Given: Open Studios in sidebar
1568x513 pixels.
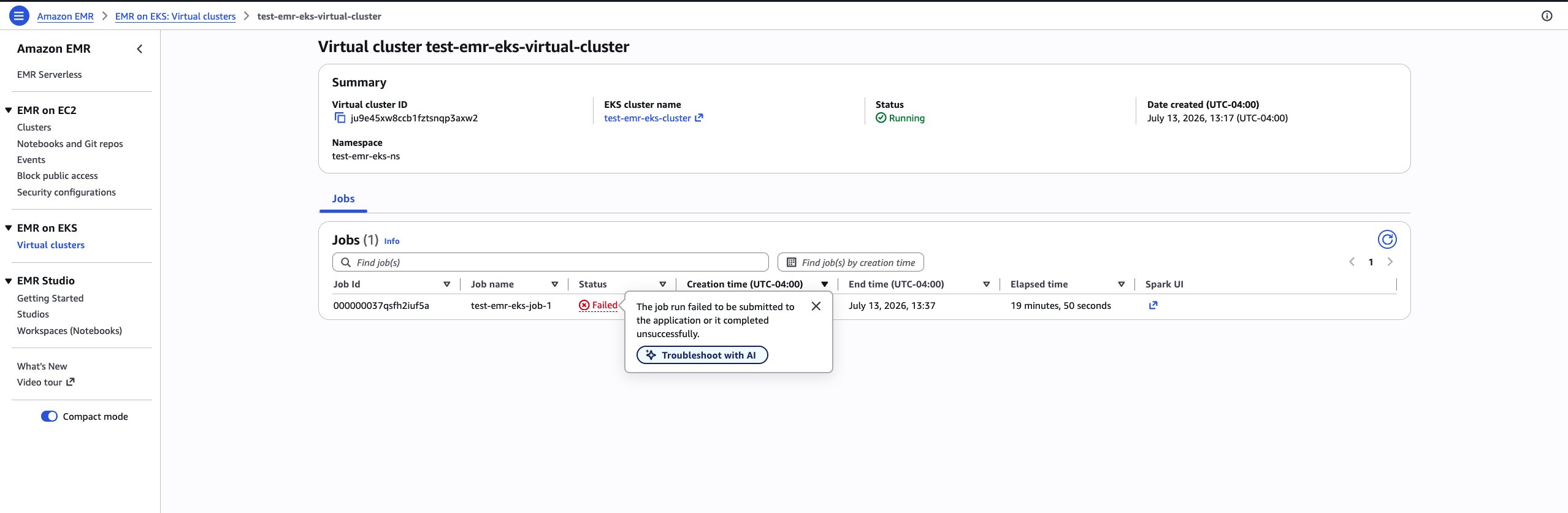Looking at the screenshot, I should tap(33, 314).
